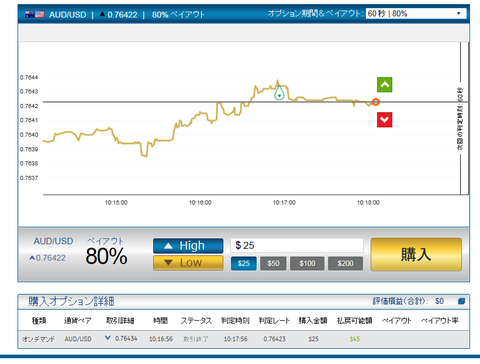Click the AUD/USD cell in trade row
This screenshot has height=364, width=480.
(78, 339)
